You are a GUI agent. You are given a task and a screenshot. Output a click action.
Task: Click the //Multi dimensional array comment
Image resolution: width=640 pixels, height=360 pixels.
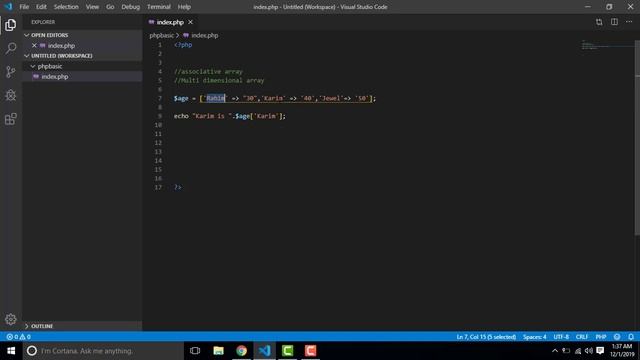click(x=219, y=80)
